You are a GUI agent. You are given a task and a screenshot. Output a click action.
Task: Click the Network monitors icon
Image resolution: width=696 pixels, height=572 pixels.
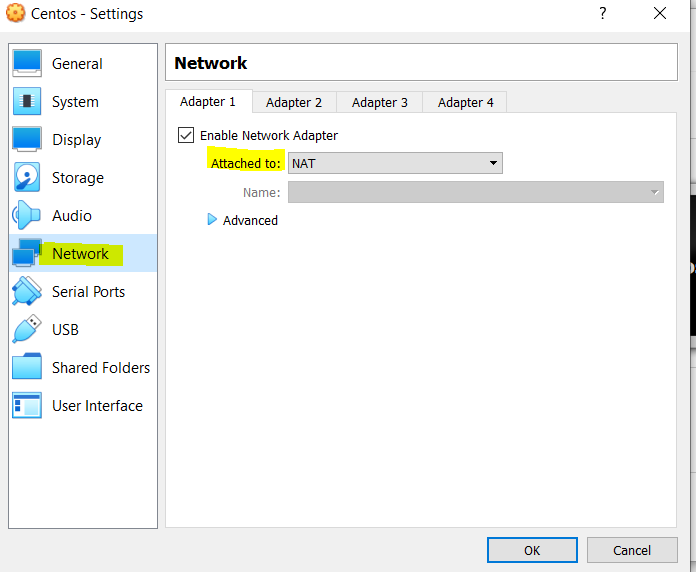coord(27,253)
